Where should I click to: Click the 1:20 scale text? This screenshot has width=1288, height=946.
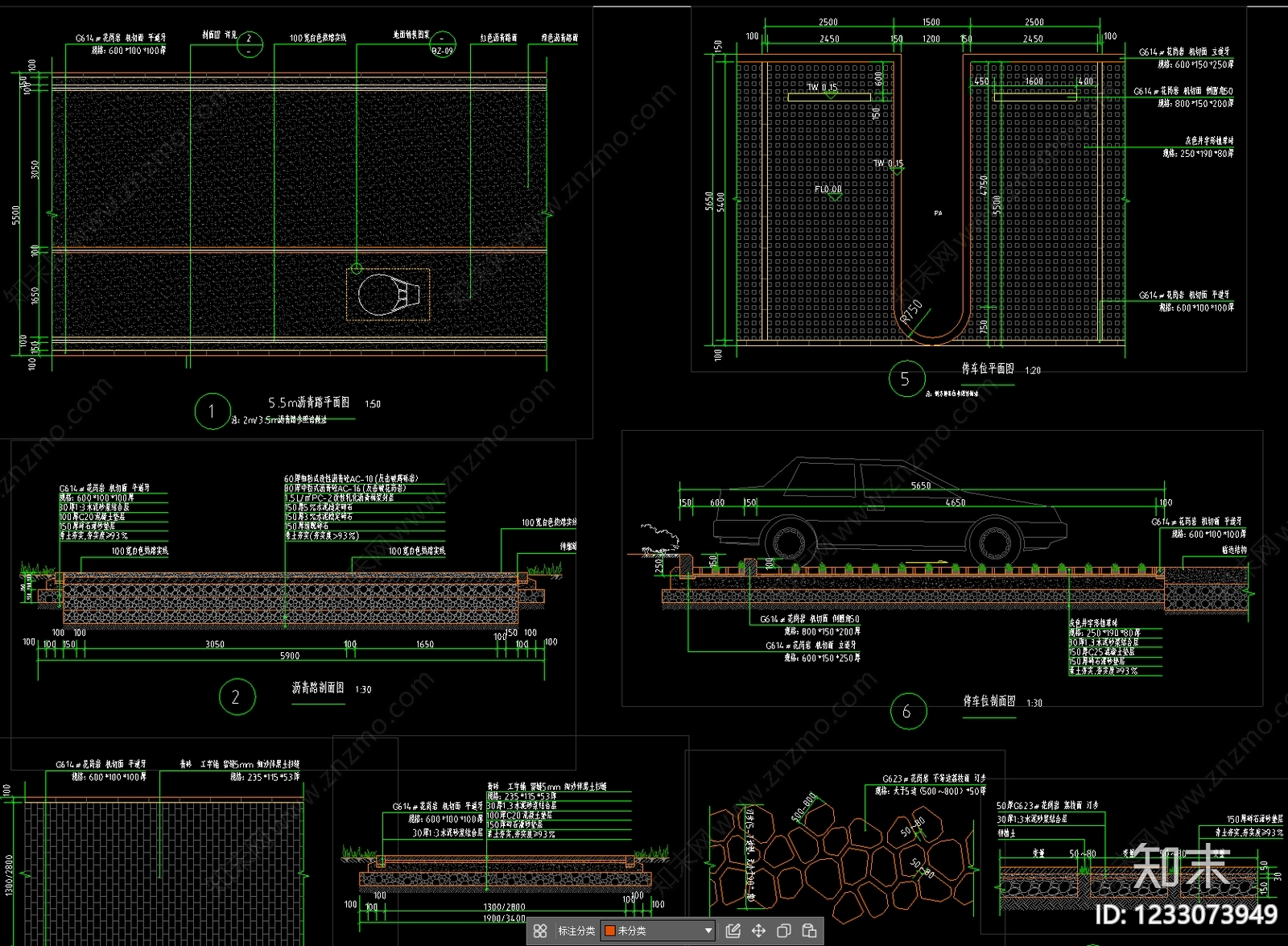1033,370
